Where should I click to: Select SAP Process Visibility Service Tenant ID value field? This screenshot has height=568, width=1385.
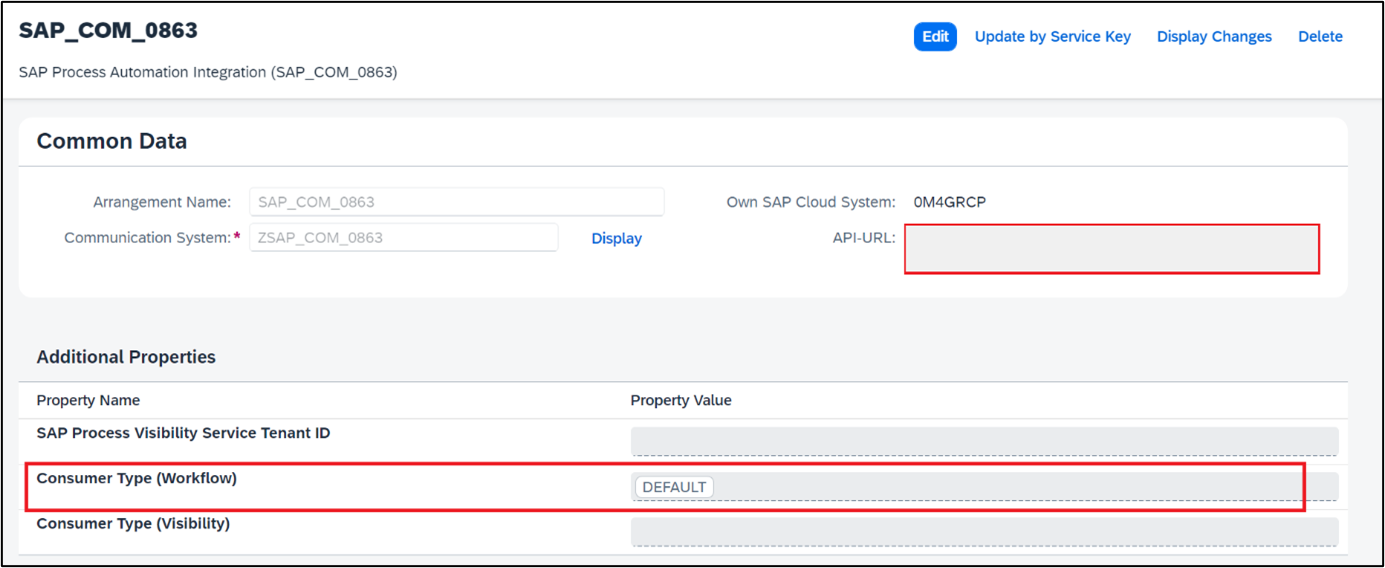[984, 442]
